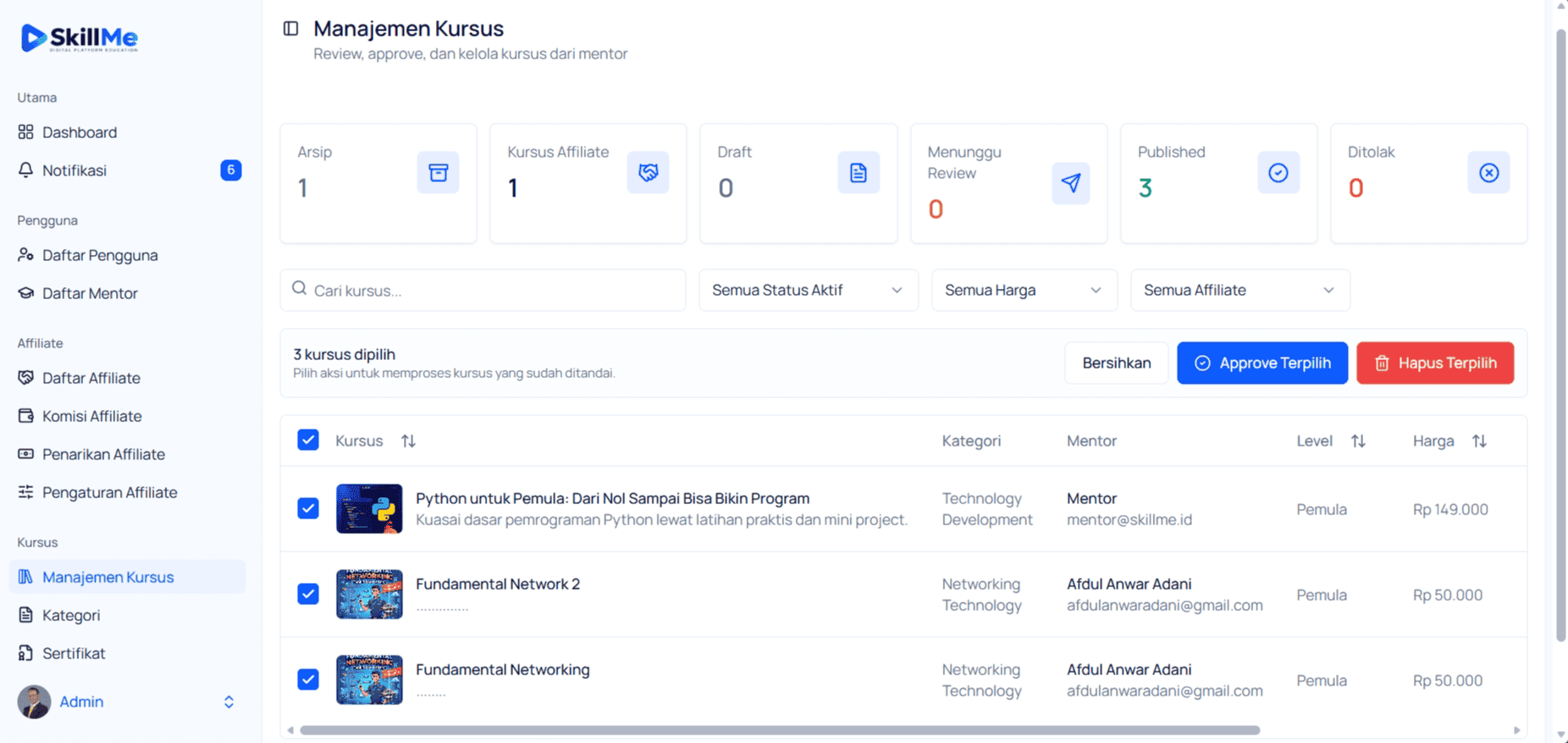Viewport: 1568px width, 743px height.
Task: Click the Kursus Affiliate handshake icon
Action: coord(648,173)
